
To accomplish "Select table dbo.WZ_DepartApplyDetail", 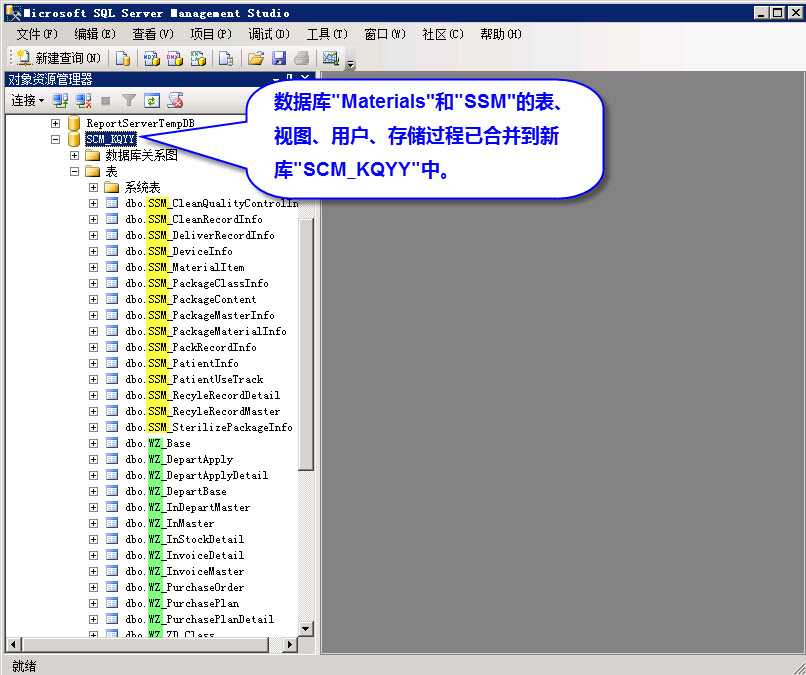I will click(x=197, y=475).
